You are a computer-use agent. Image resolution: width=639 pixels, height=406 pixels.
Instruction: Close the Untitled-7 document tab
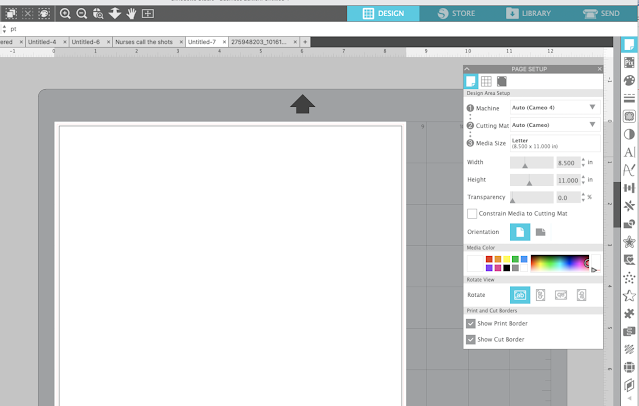point(224,42)
